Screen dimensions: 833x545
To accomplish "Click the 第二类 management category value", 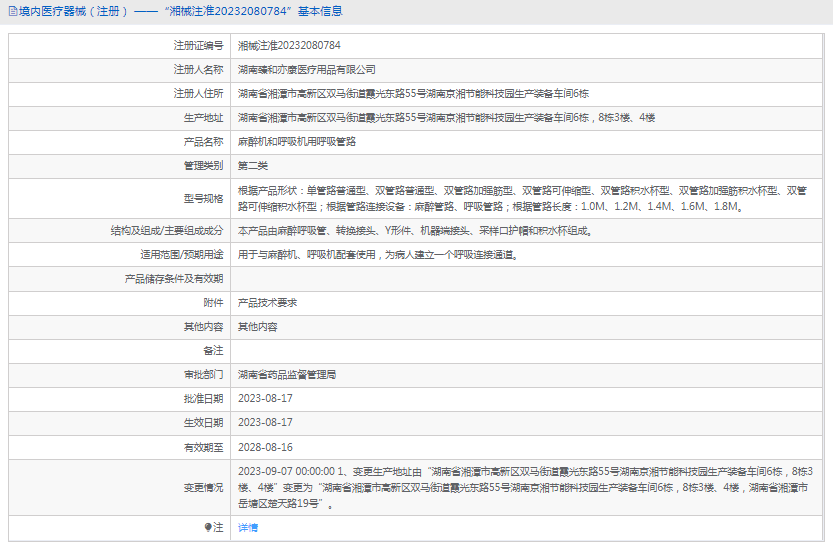I will pos(253,166).
